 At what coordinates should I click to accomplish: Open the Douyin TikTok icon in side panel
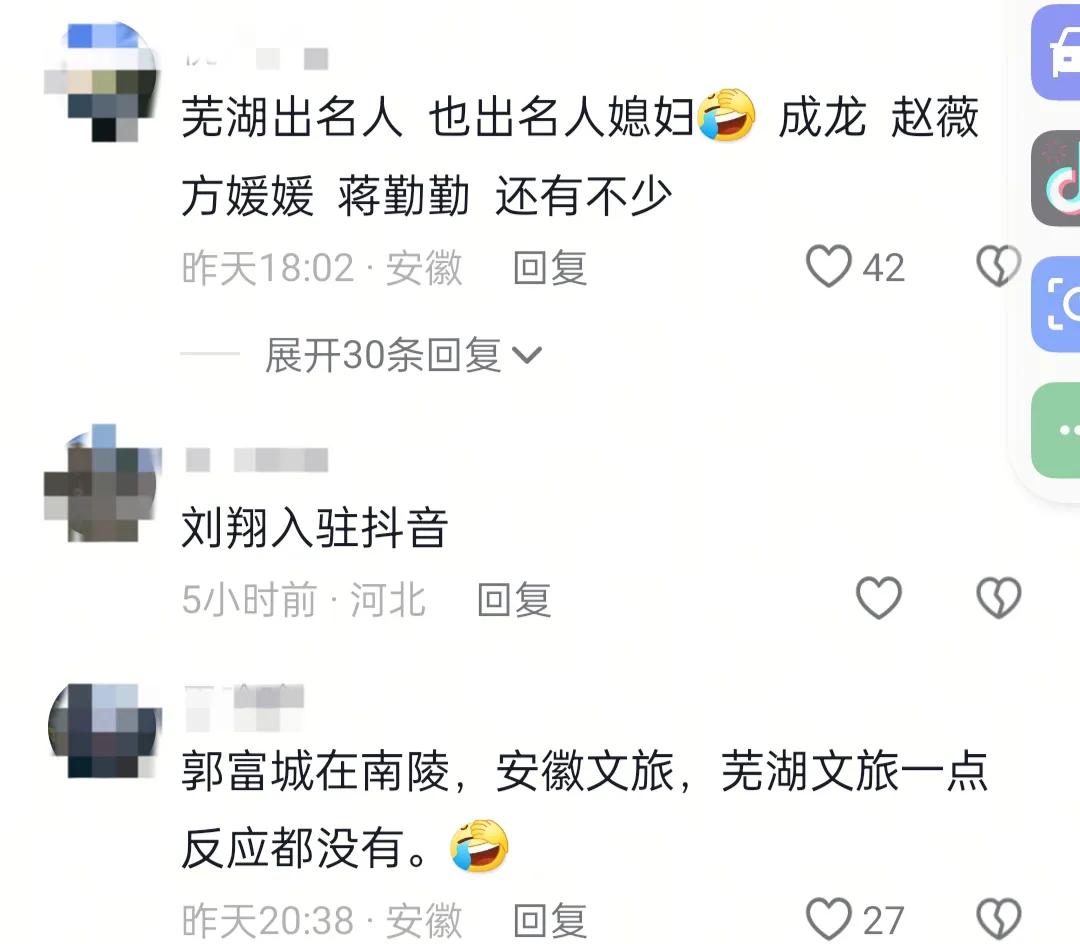tap(1056, 178)
